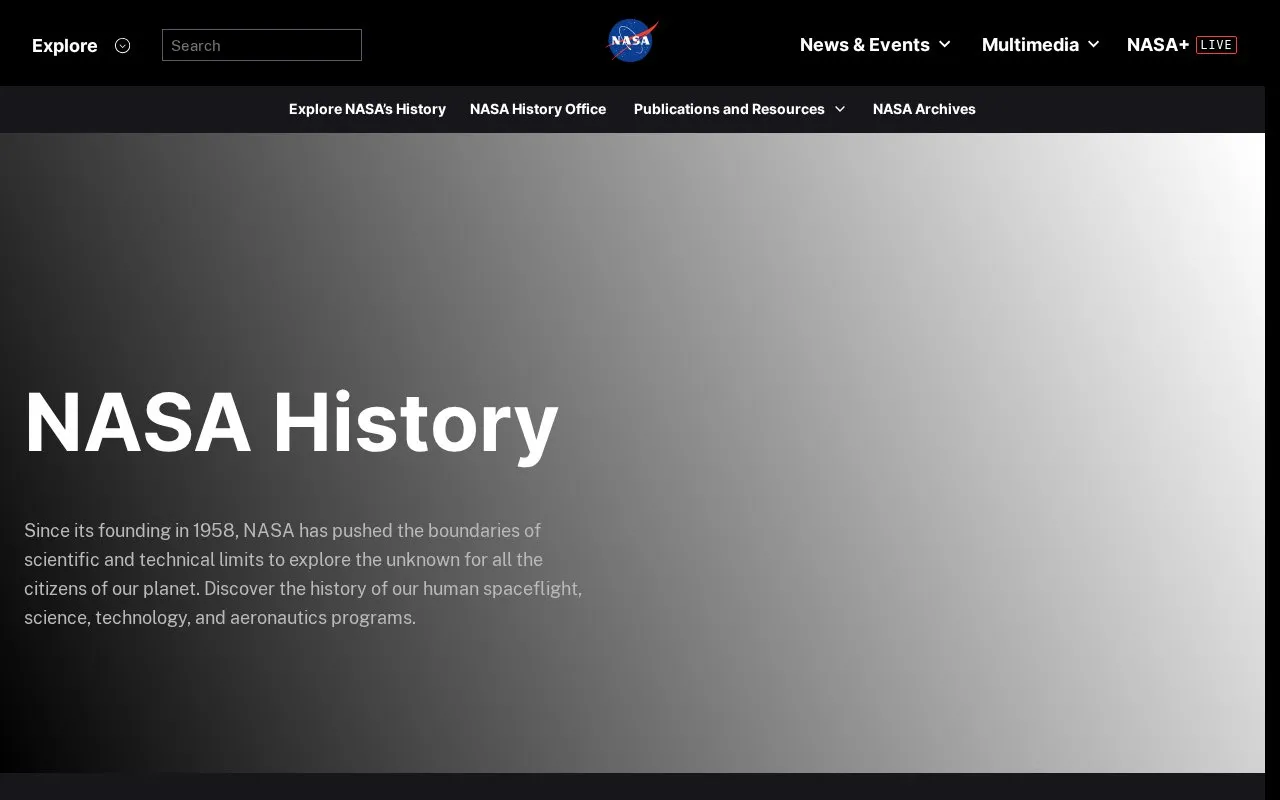Go to Explore NASA's History
Screen dimensions: 1280x800
coord(367,109)
